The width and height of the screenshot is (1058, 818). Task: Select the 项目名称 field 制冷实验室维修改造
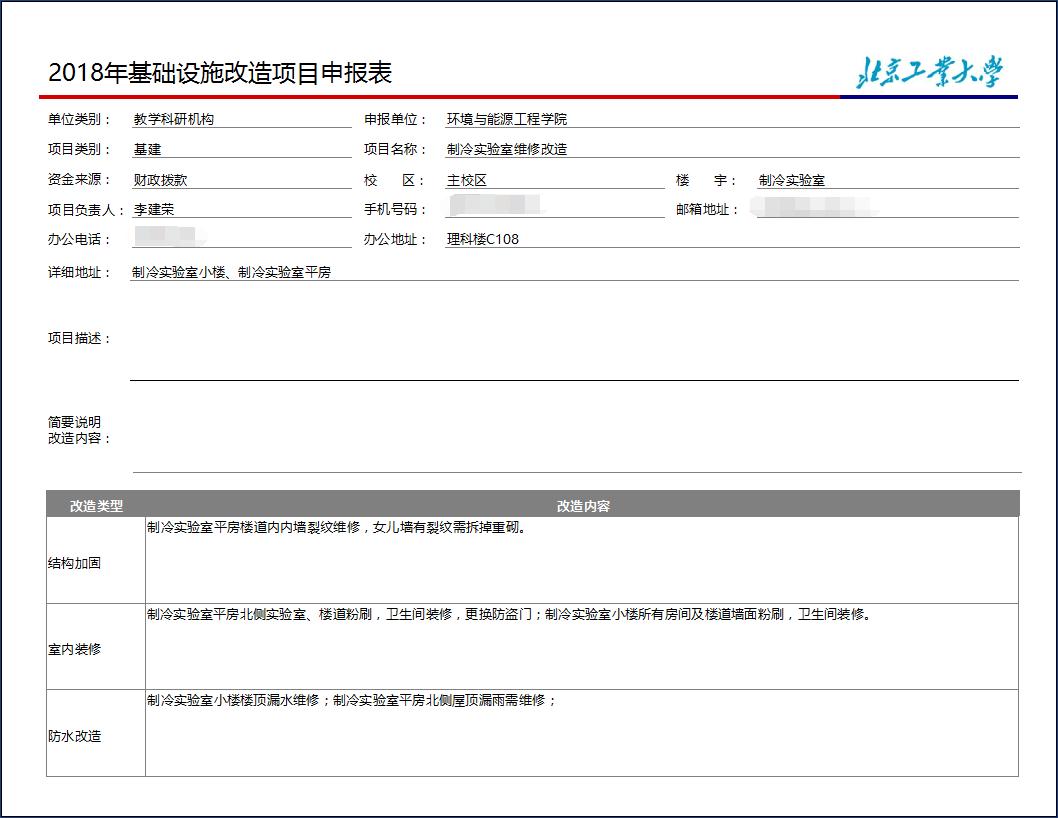(731, 149)
